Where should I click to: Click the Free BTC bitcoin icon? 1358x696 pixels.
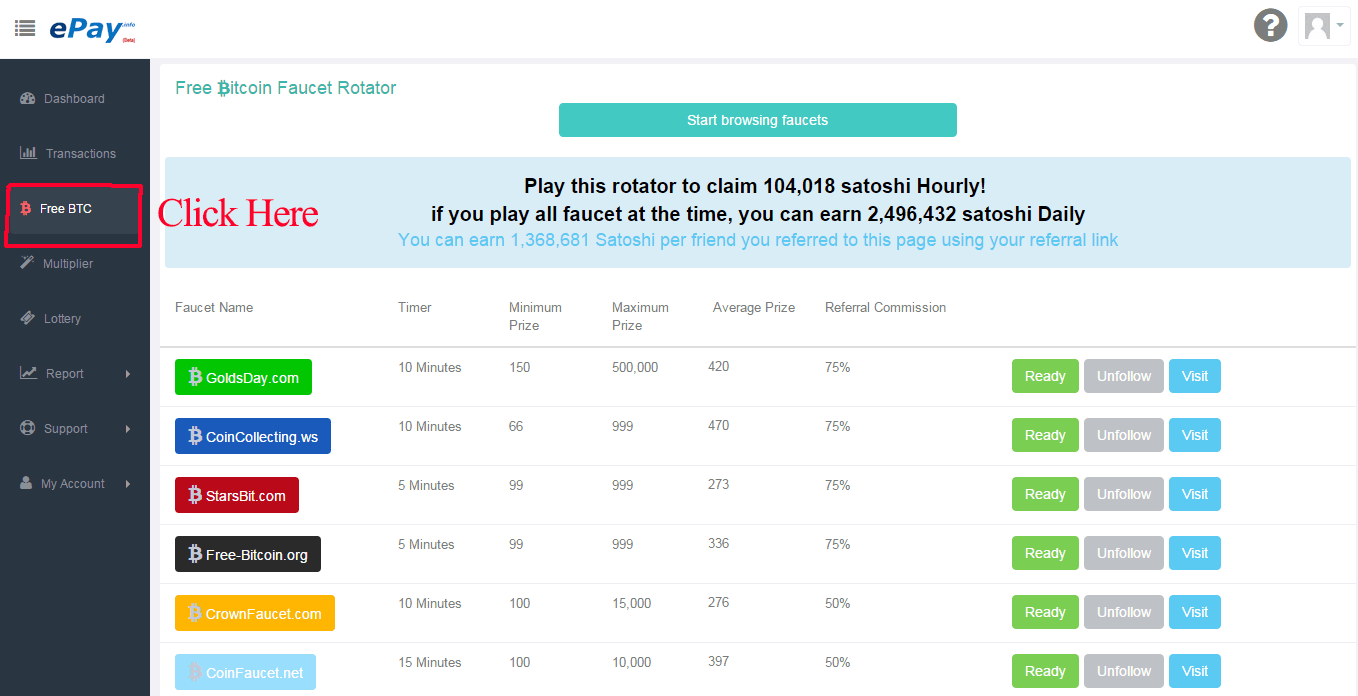25,209
